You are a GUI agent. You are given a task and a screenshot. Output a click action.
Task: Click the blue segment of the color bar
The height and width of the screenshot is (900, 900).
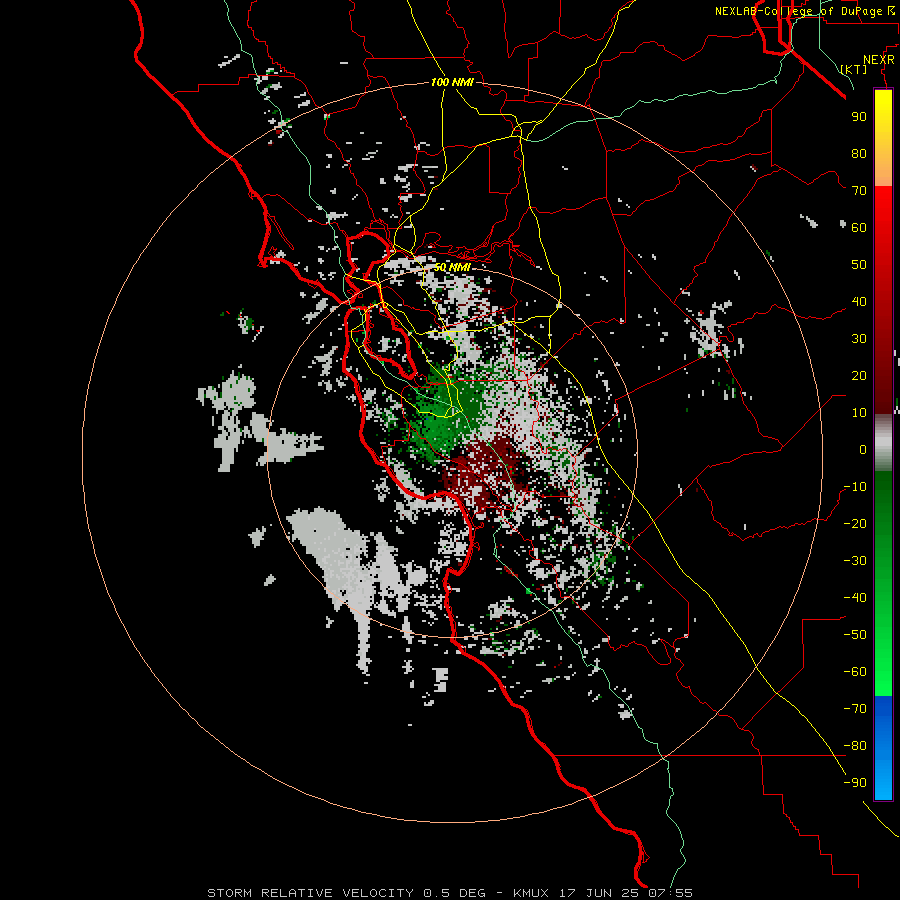pyautogui.click(x=883, y=747)
